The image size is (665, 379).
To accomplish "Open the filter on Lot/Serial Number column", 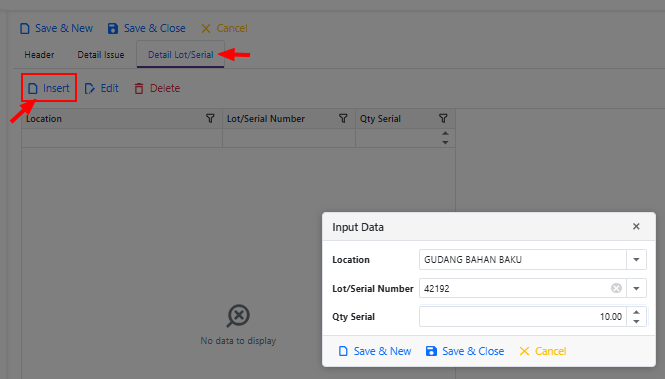I will coord(343,119).
